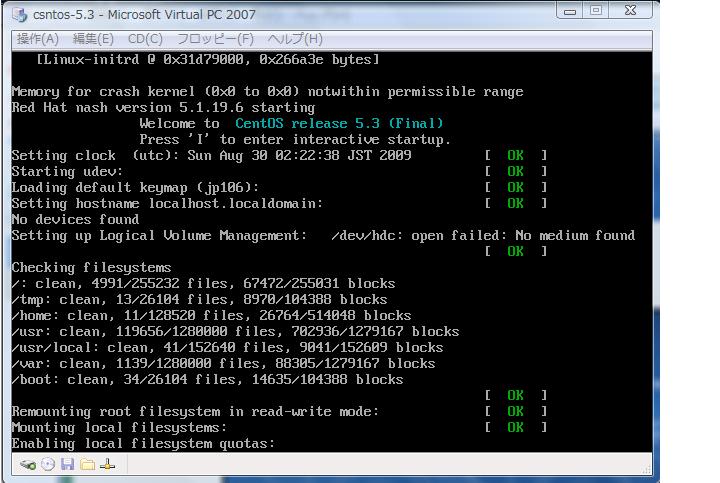
Task: Click the CD drive status icon
Action: [47, 464]
